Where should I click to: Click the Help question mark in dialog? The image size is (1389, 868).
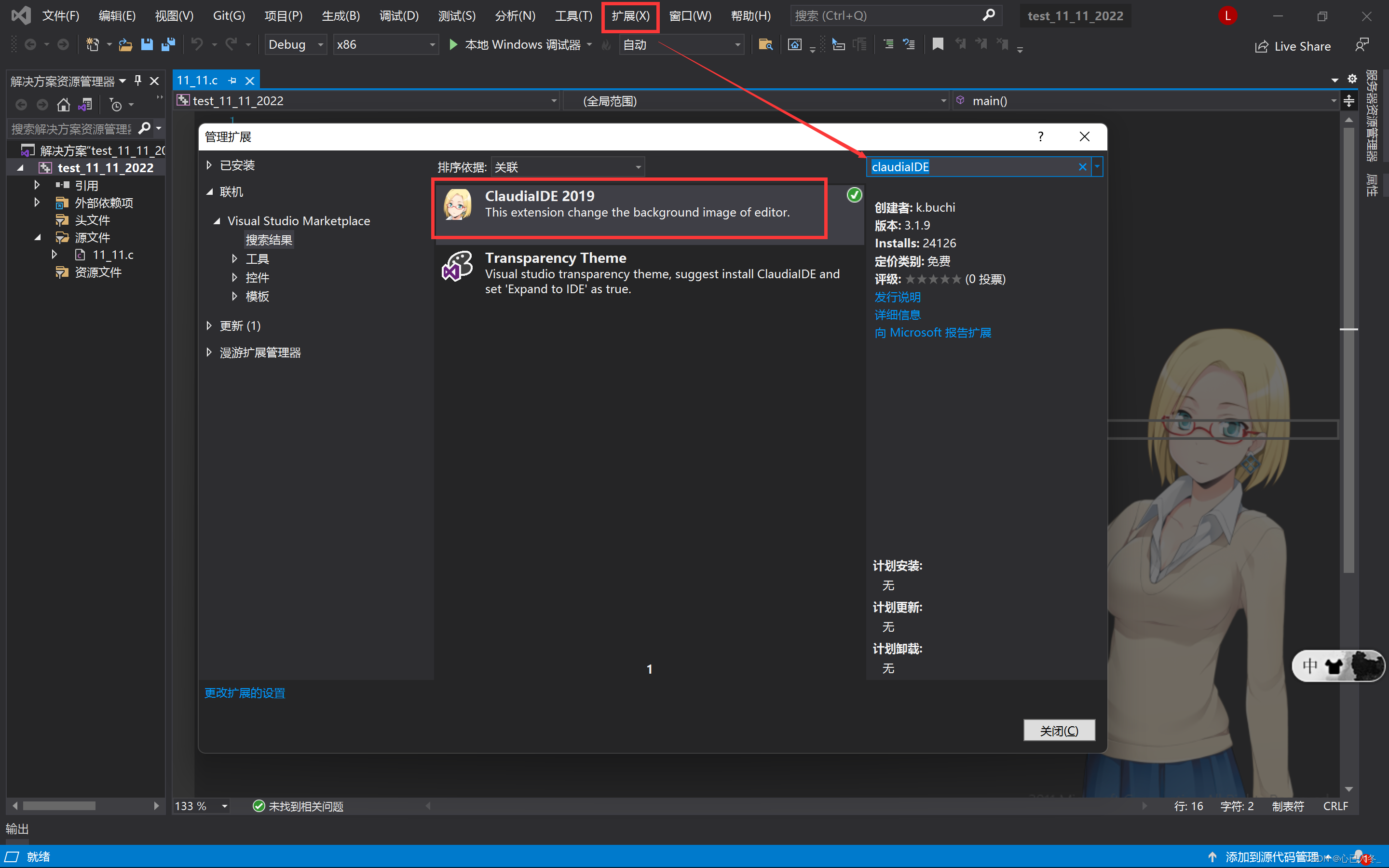[1040, 136]
